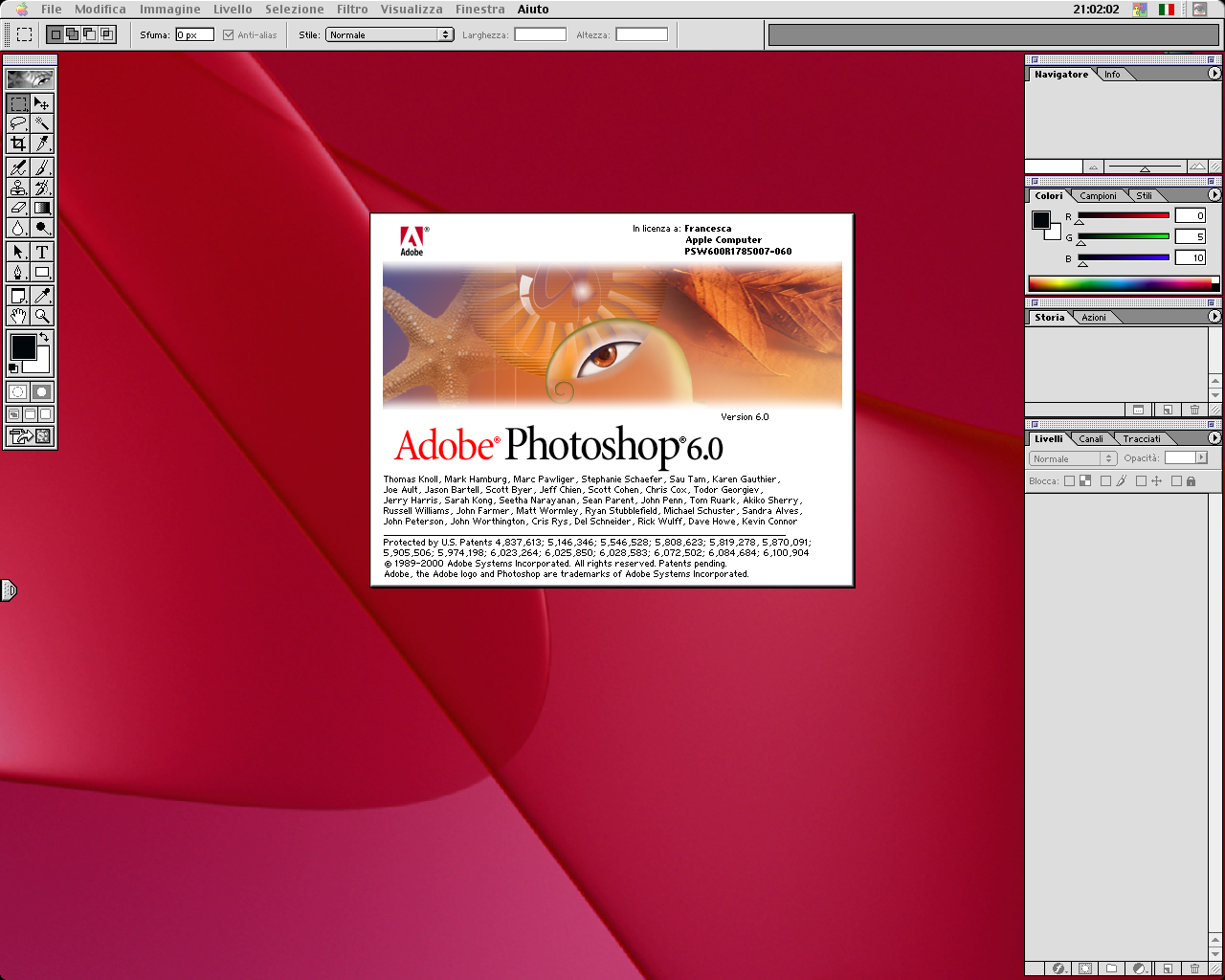Switch to the Azioni tab

[x=1094, y=317]
